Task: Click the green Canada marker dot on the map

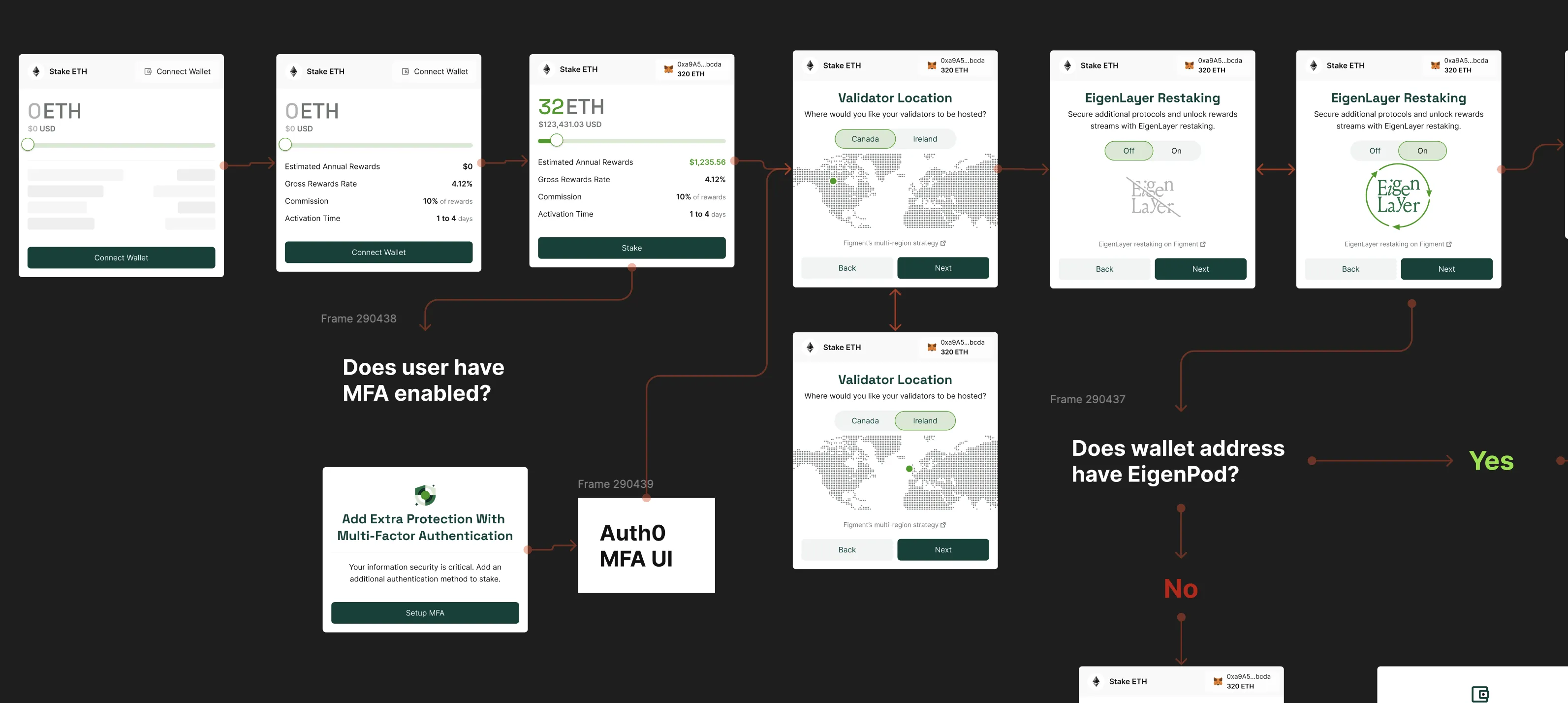Action: [833, 181]
